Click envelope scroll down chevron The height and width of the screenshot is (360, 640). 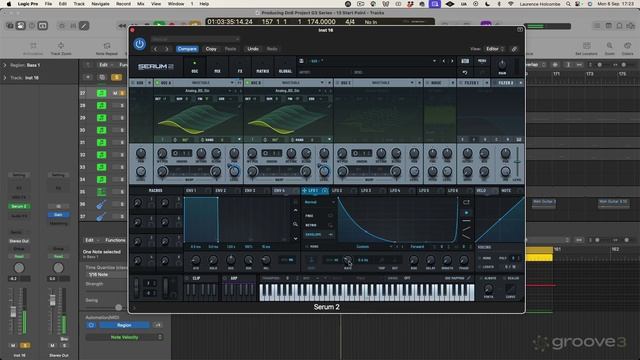click(x=296, y=238)
